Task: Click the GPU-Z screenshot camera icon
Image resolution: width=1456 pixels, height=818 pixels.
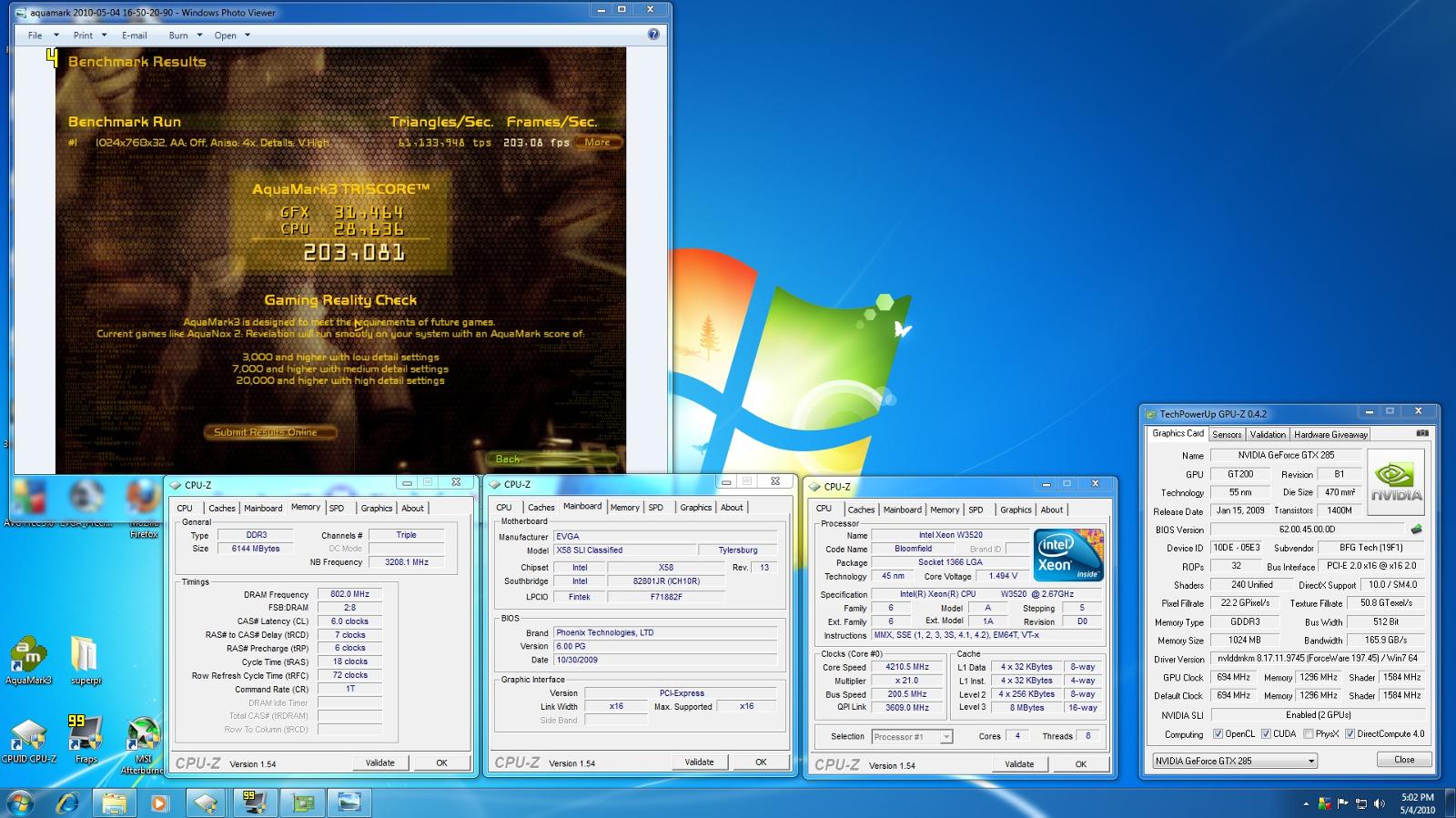Action: 1422,434
